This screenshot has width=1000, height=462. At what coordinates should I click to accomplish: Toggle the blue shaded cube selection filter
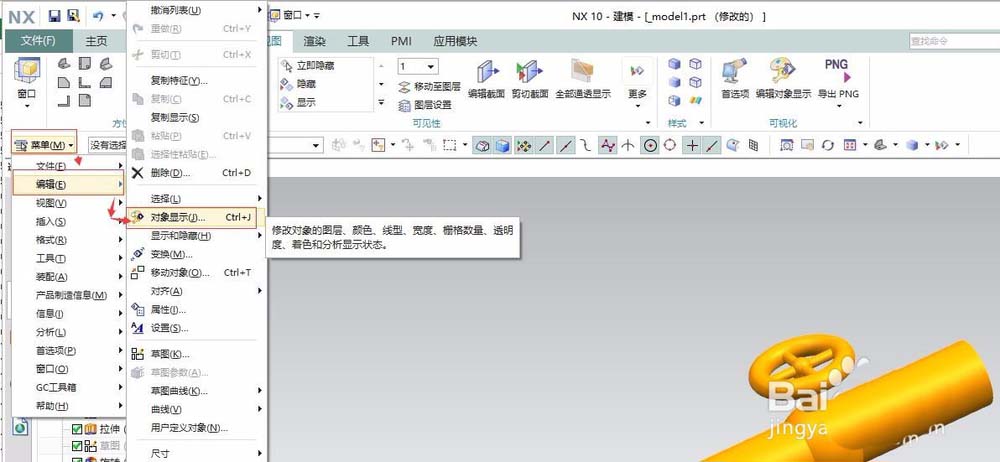pyautogui.click(x=503, y=145)
